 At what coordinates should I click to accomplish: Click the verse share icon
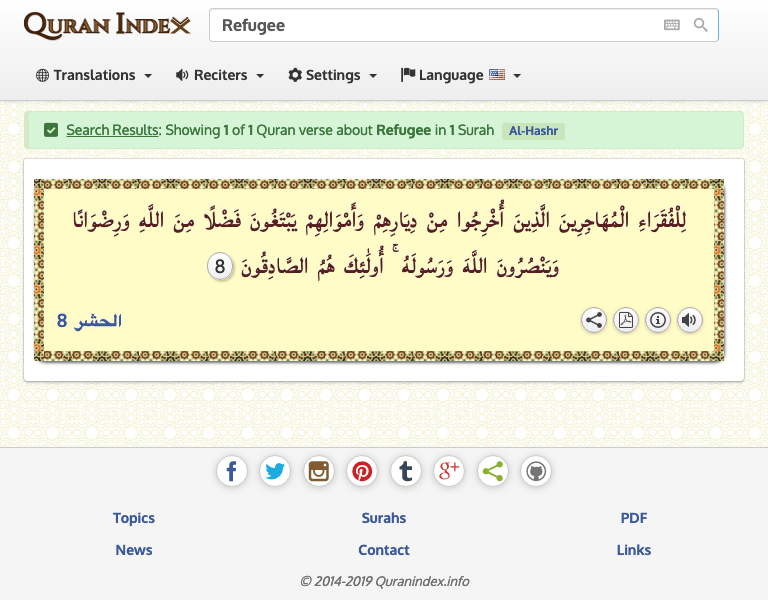(x=593, y=320)
